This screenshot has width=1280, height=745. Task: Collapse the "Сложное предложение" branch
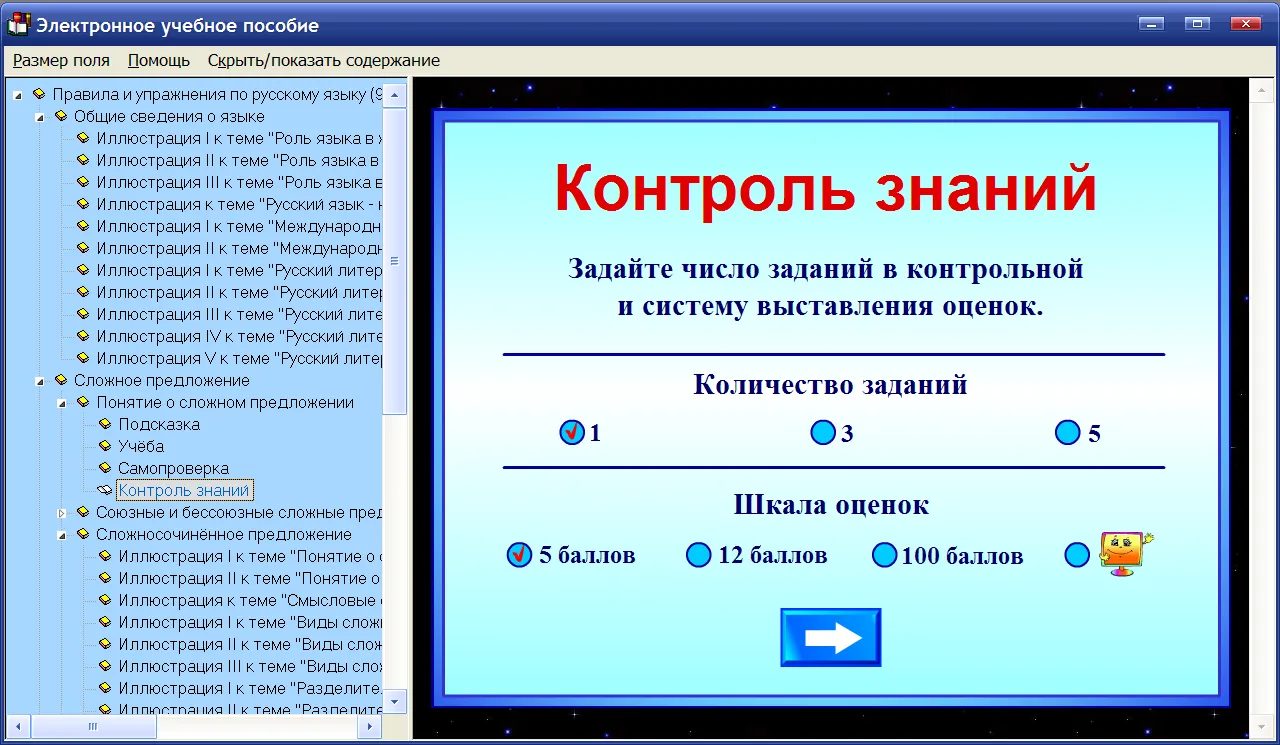click(x=40, y=381)
